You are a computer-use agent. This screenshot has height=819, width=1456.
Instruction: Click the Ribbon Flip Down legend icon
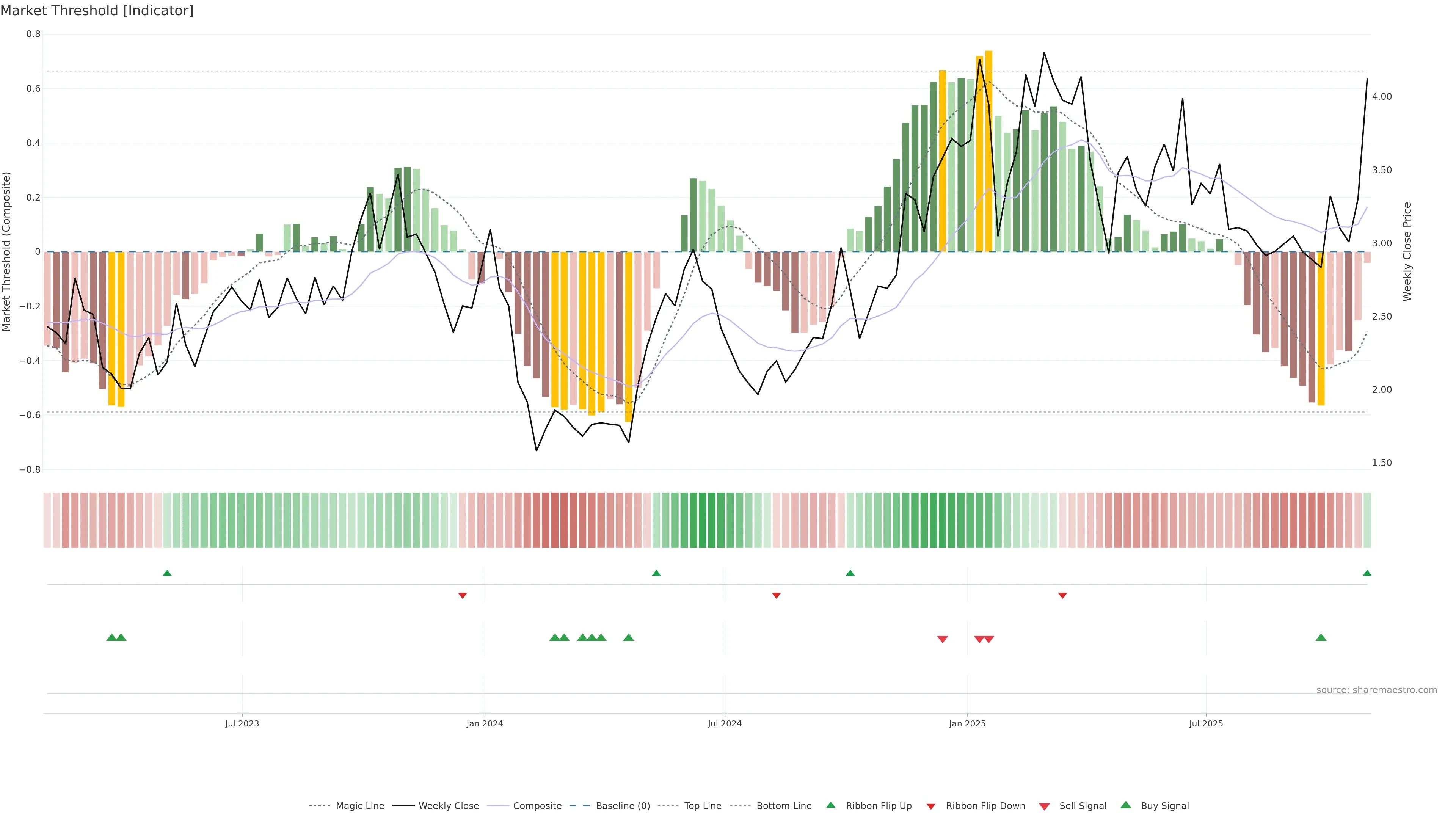point(931,806)
